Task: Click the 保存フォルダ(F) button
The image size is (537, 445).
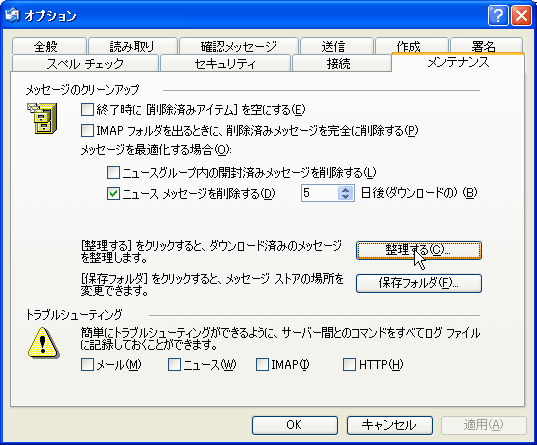Action: click(x=419, y=283)
